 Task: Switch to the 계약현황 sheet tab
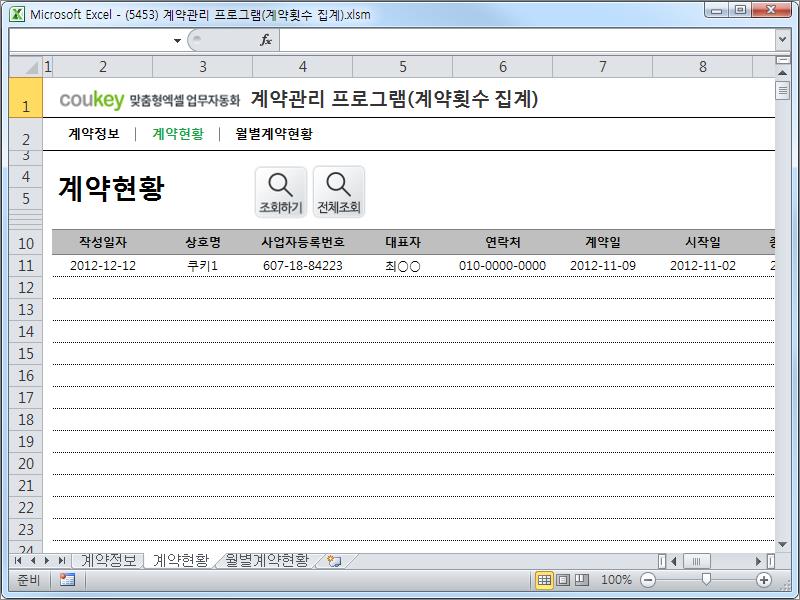click(x=181, y=560)
